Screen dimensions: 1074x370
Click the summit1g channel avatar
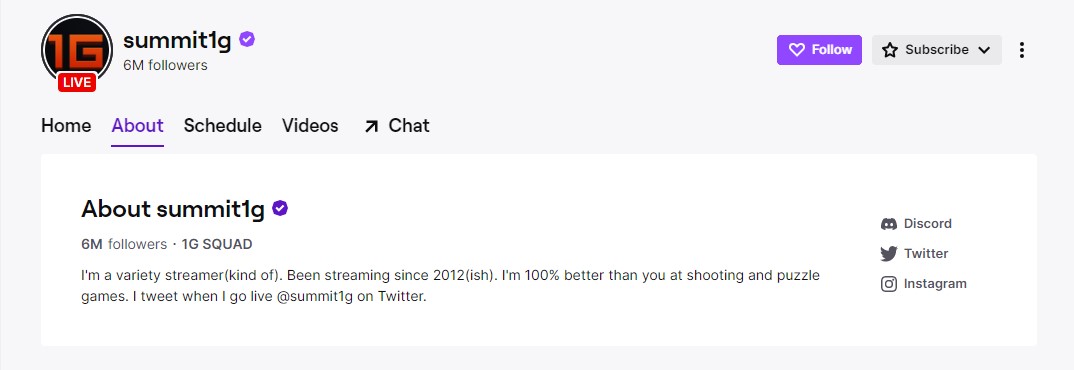[77, 49]
